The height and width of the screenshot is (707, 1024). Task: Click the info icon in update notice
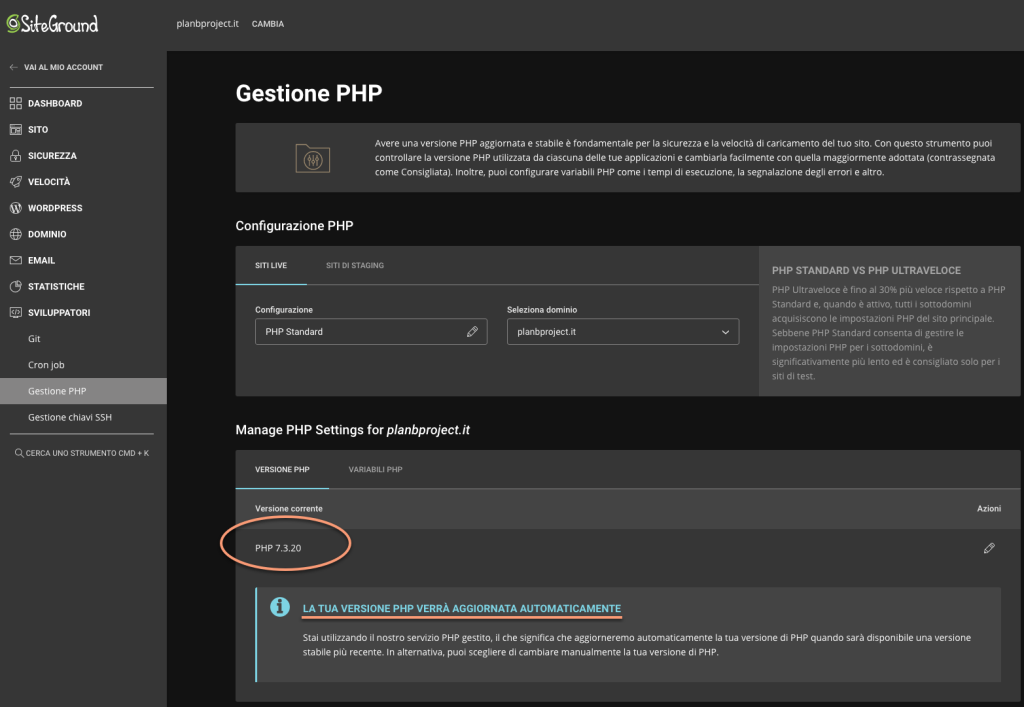point(280,607)
